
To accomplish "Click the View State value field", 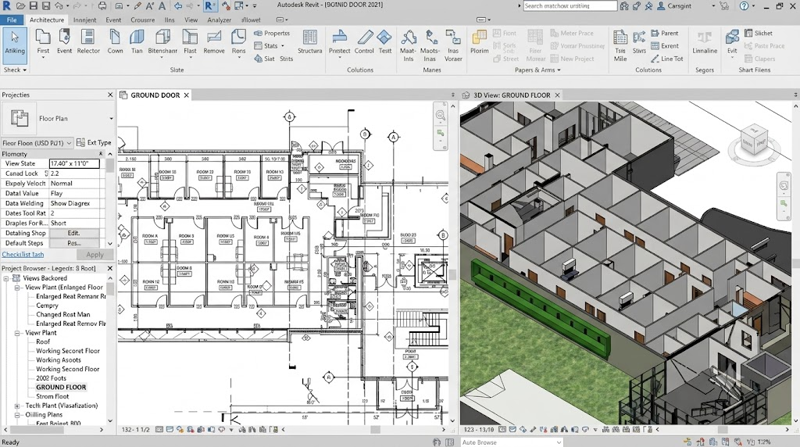I will point(74,163).
